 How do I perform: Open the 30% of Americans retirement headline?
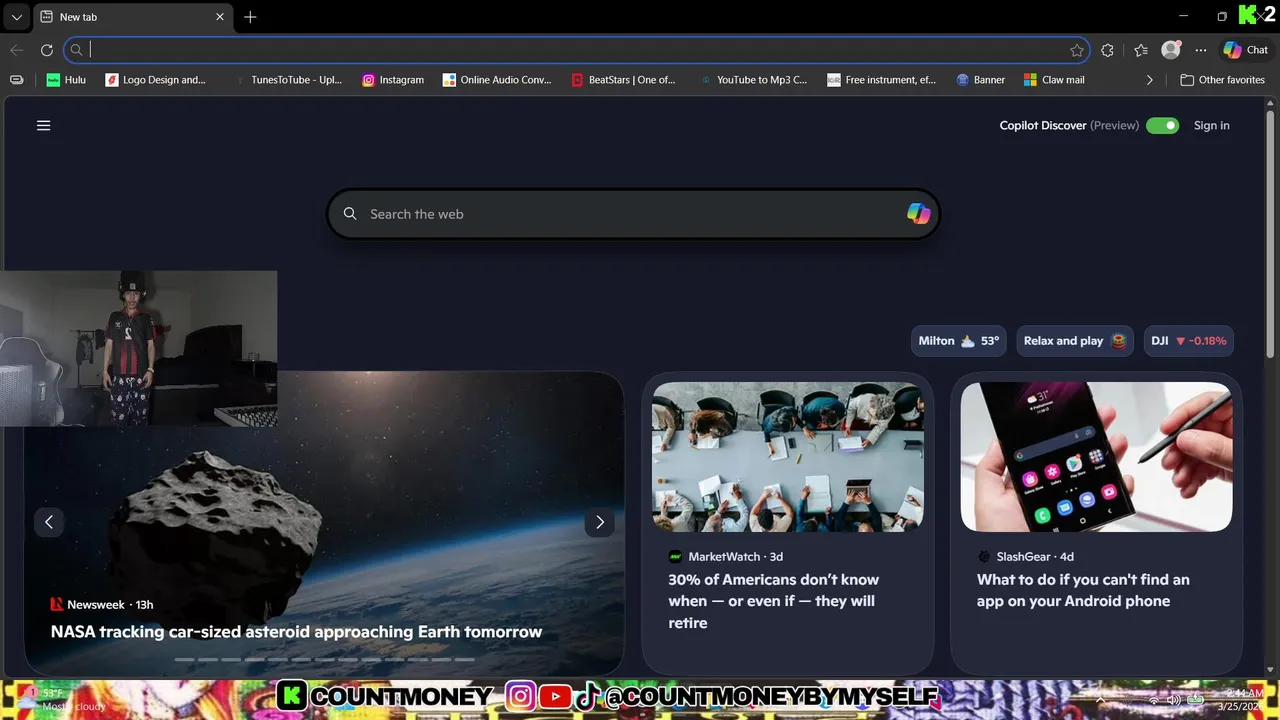[x=774, y=601]
